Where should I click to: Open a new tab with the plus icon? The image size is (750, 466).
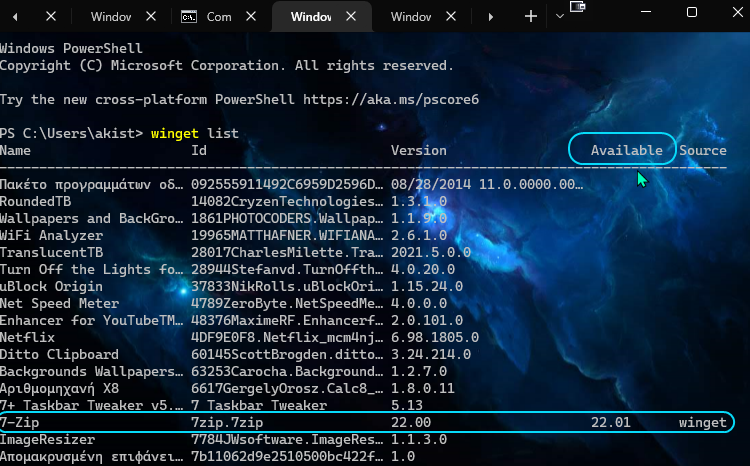(530, 17)
